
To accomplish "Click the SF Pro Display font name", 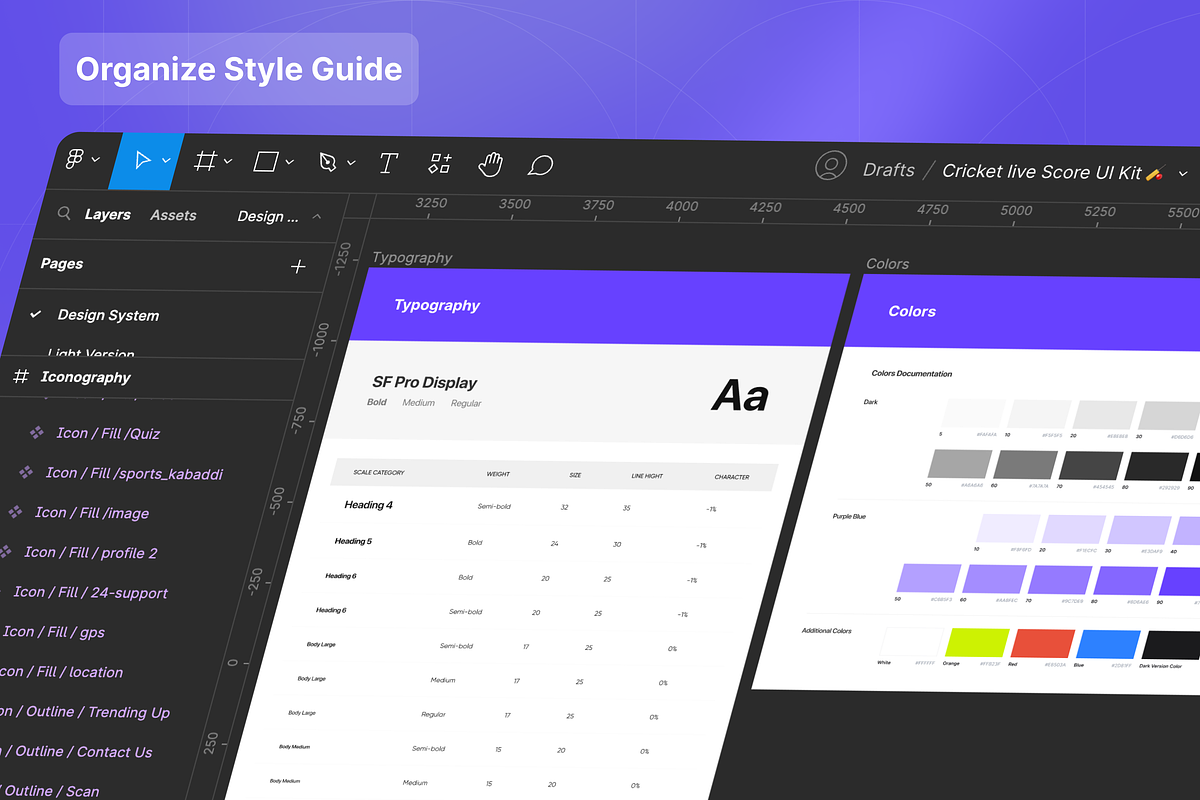I will pos(424,382).
